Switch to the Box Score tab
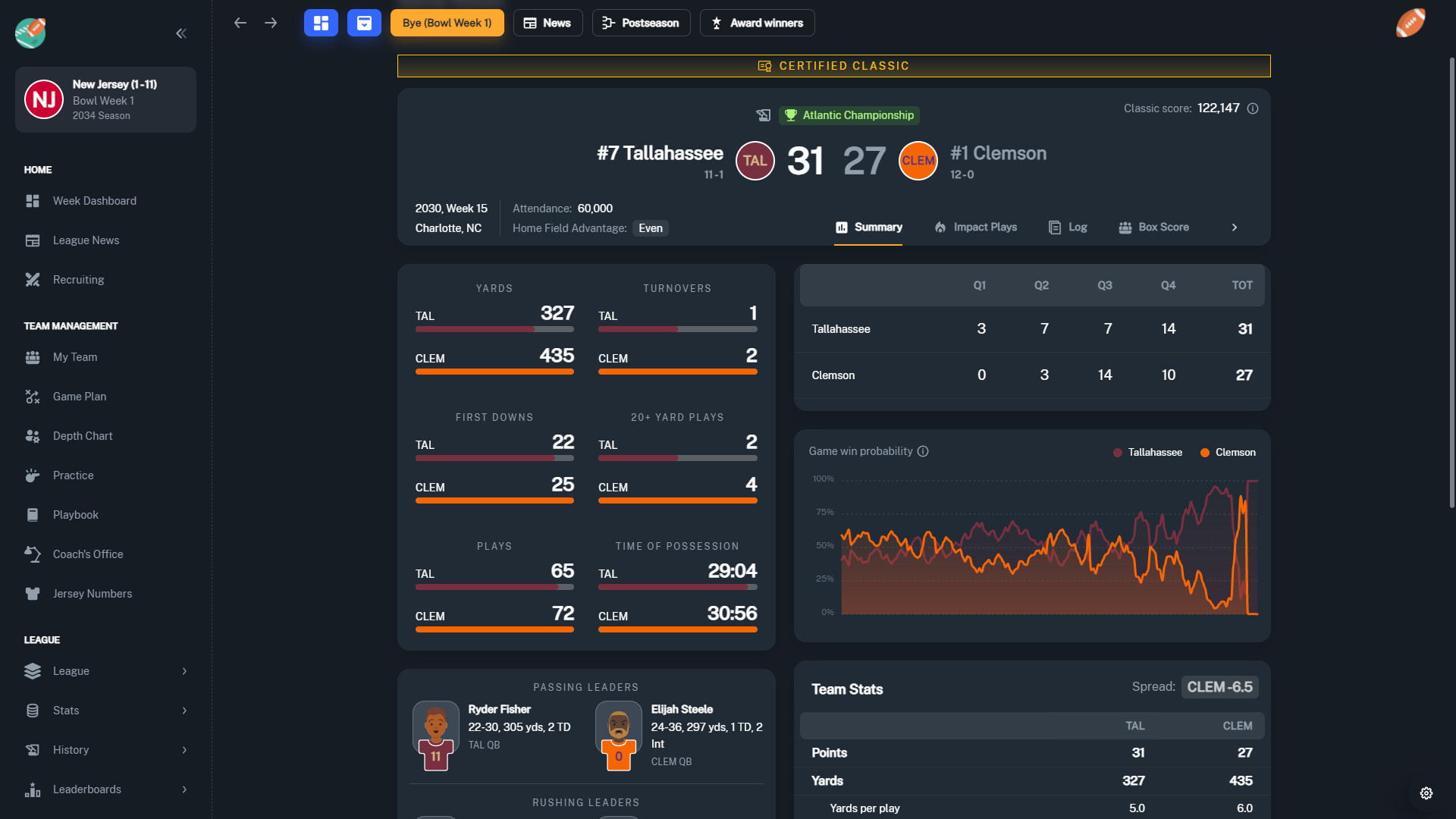Screen dimensions: 1456x819 [x=1153, y=227]
